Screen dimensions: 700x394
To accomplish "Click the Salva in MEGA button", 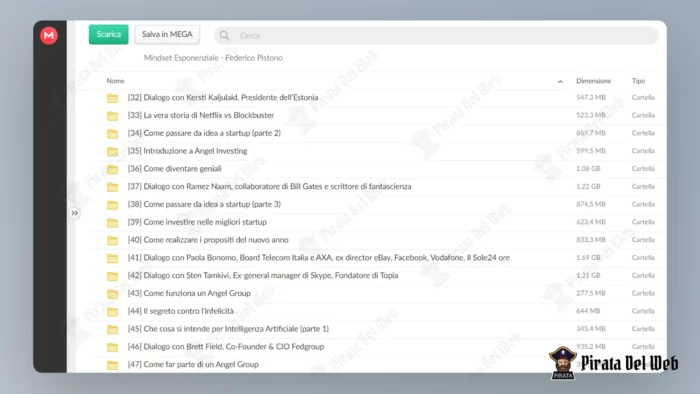I will (x=167, y=34).
